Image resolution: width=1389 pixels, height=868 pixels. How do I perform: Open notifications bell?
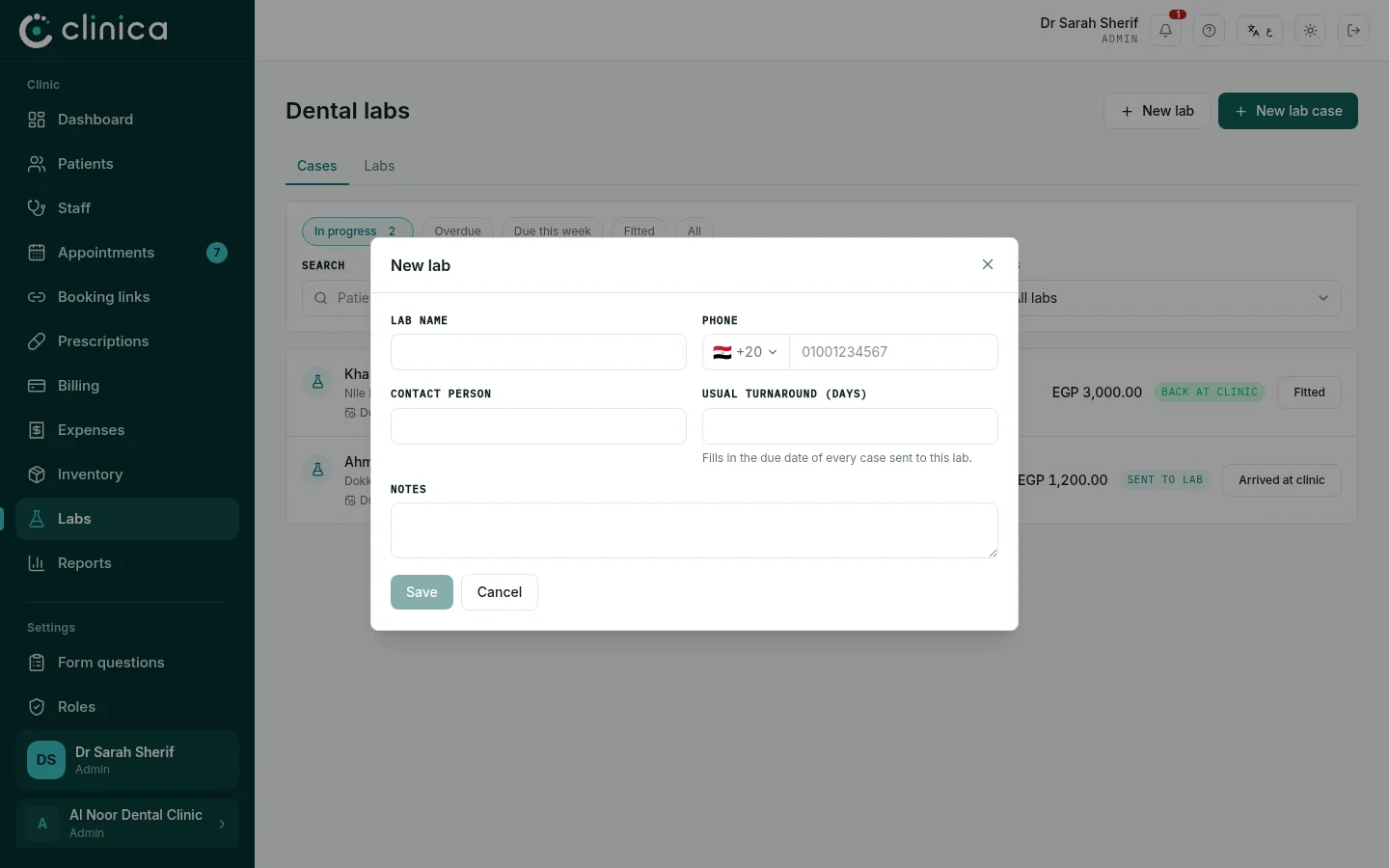pos(1165,31)
